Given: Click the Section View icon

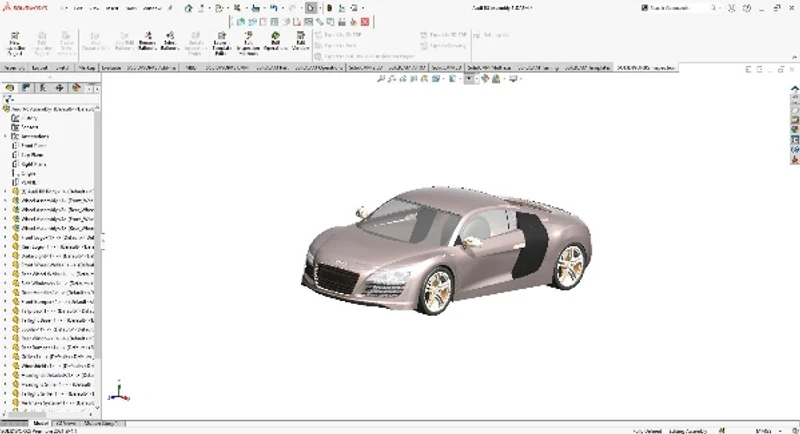Looking at the screenshot, I should pos(414,79).
